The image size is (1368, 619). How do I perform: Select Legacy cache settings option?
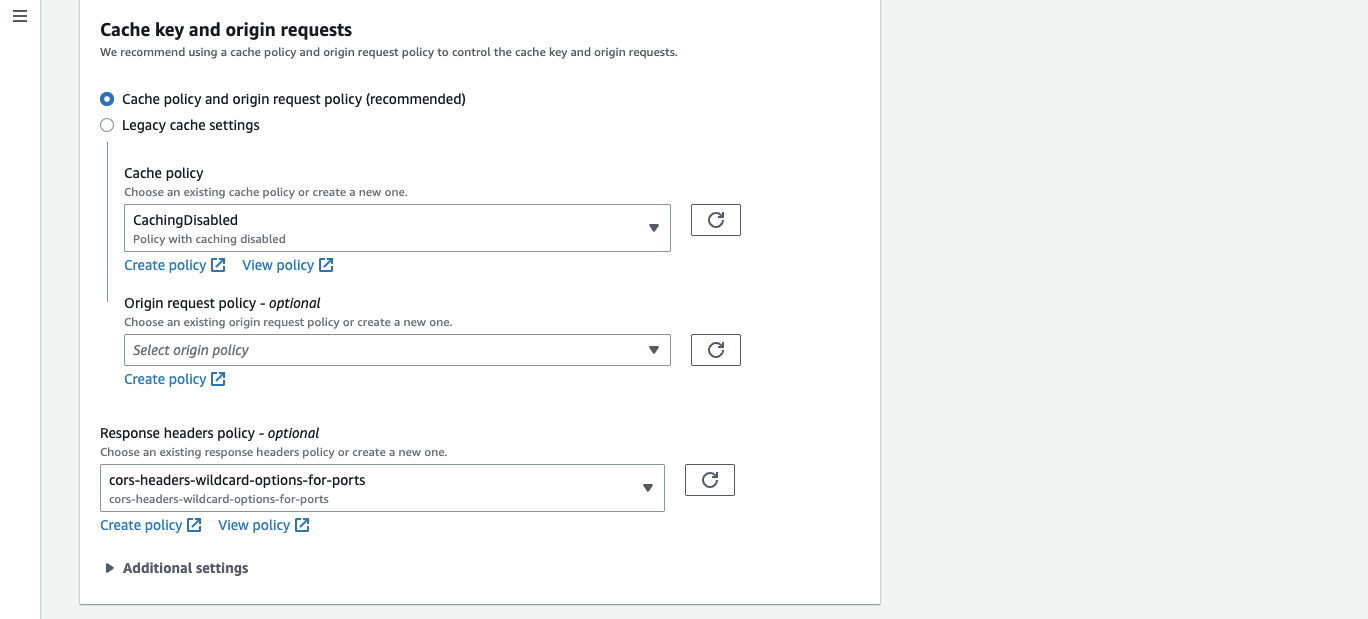(x=107, y=125)
